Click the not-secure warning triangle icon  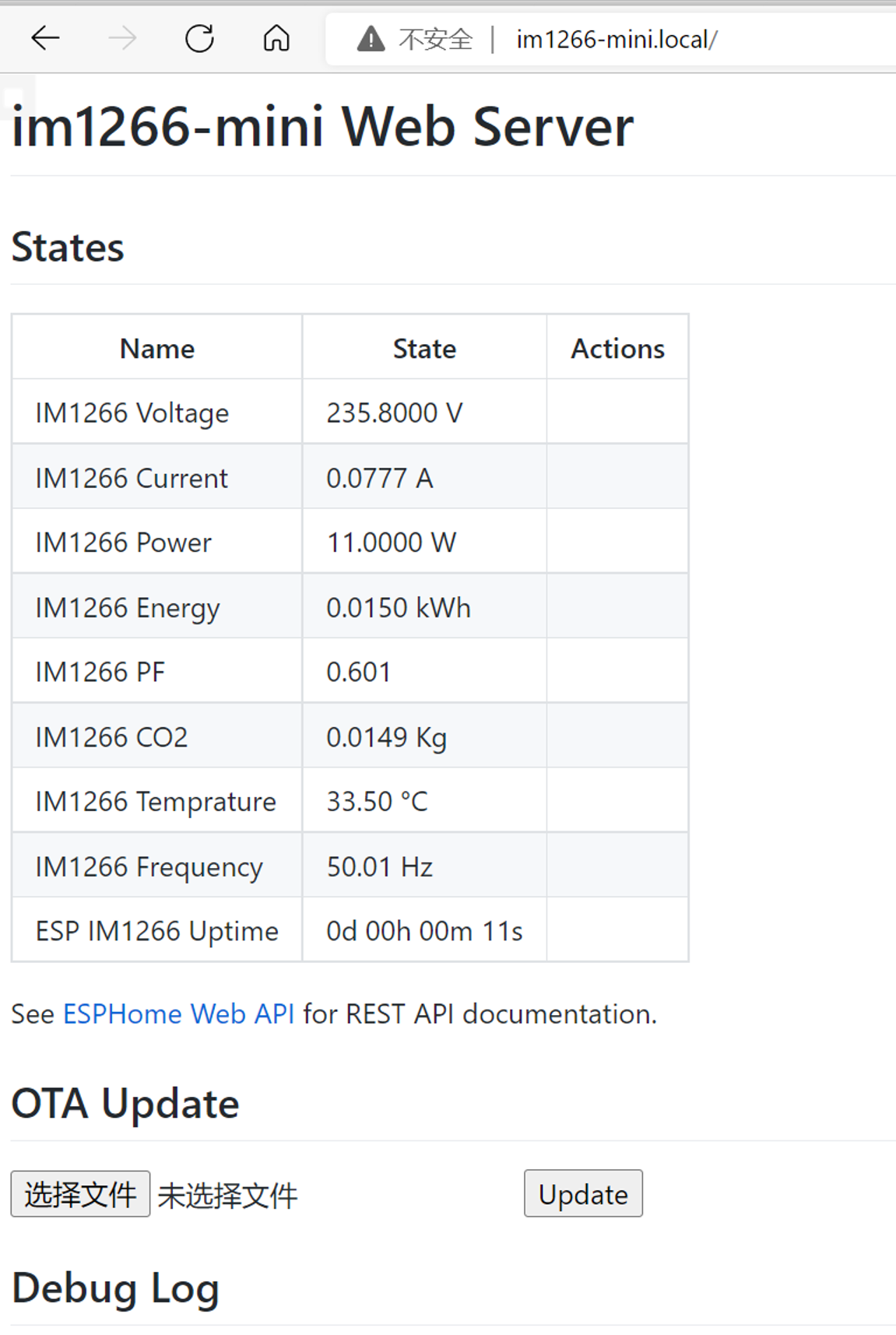(371, 38)
